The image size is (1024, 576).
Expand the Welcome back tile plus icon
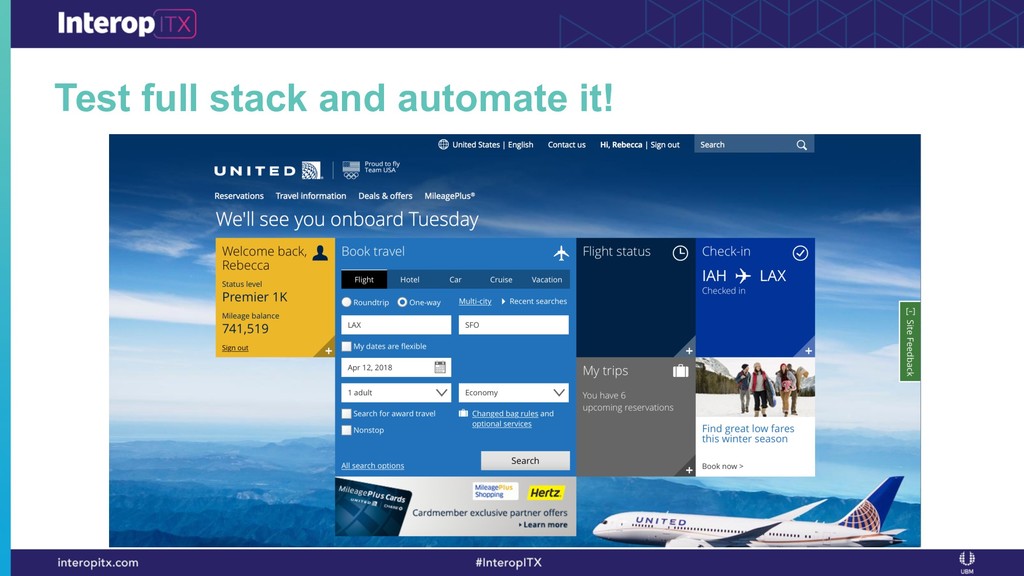pos(328,351)
